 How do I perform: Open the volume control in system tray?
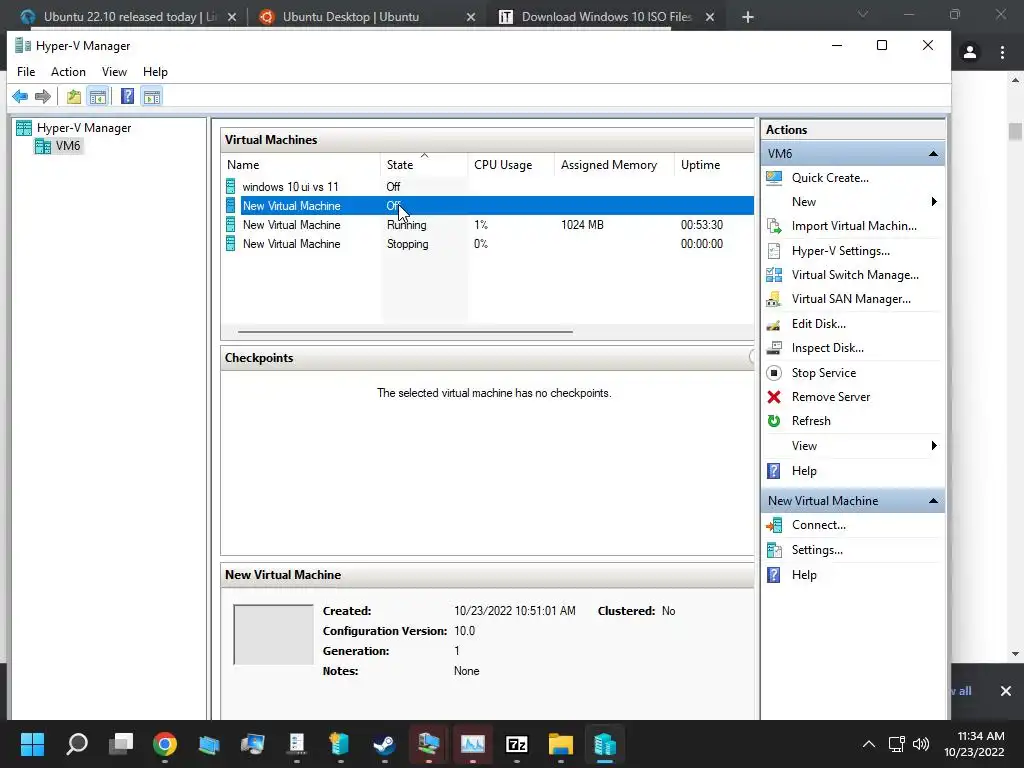click(x=921, y=744)
